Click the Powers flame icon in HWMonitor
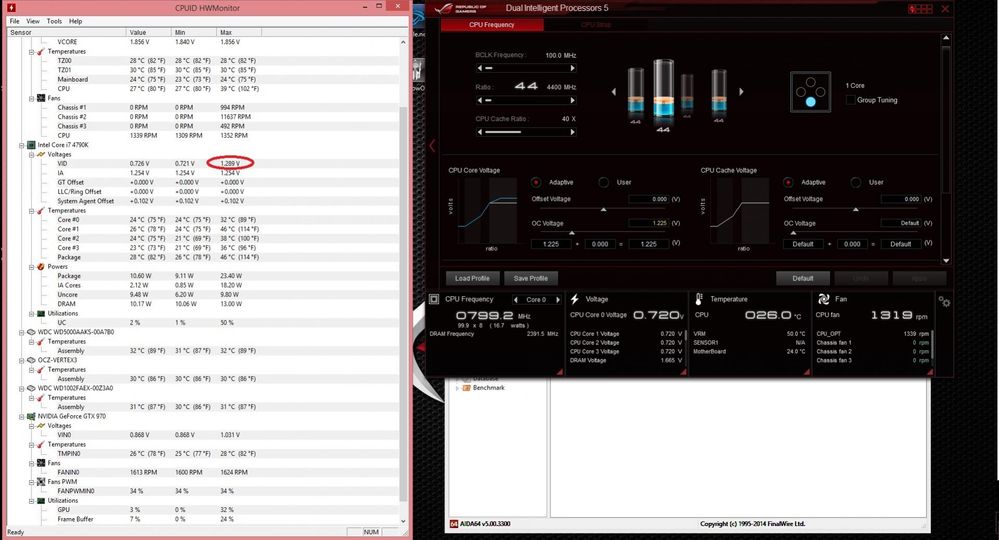Viewport: 999px width, 540px height. (41, 267)
